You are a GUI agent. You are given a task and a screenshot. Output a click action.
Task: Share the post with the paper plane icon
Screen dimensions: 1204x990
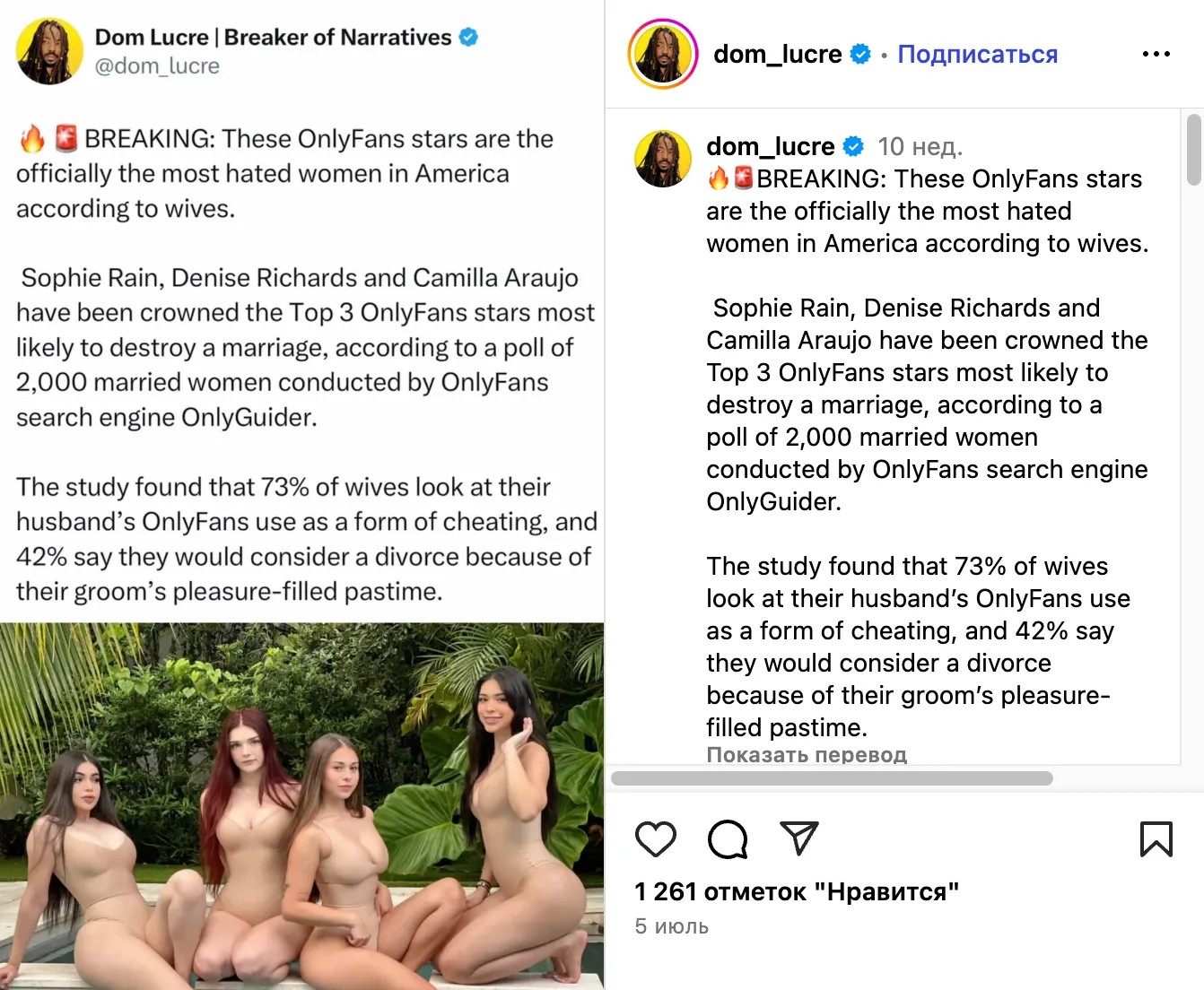click(798, 838)
